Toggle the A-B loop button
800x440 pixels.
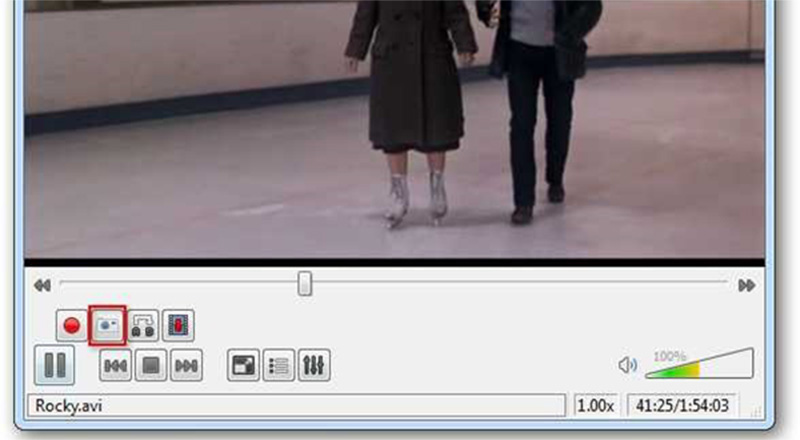coord(143,325)
